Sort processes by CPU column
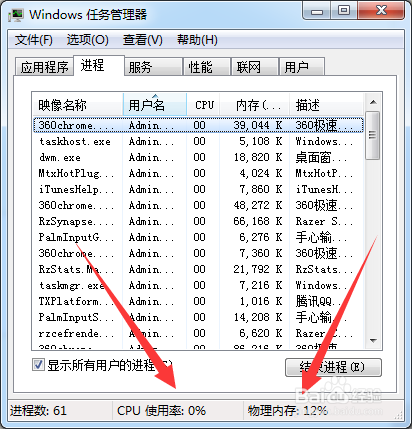This screenshot has height=429, width=412. point(203,105)
